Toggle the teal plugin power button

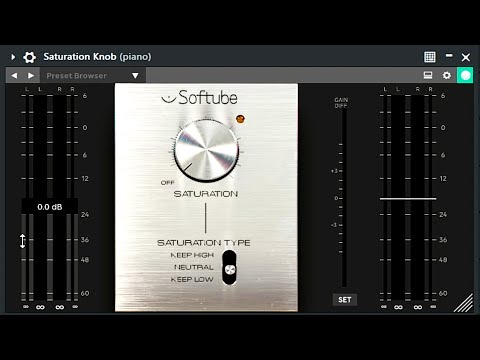(x=465, y=75)
